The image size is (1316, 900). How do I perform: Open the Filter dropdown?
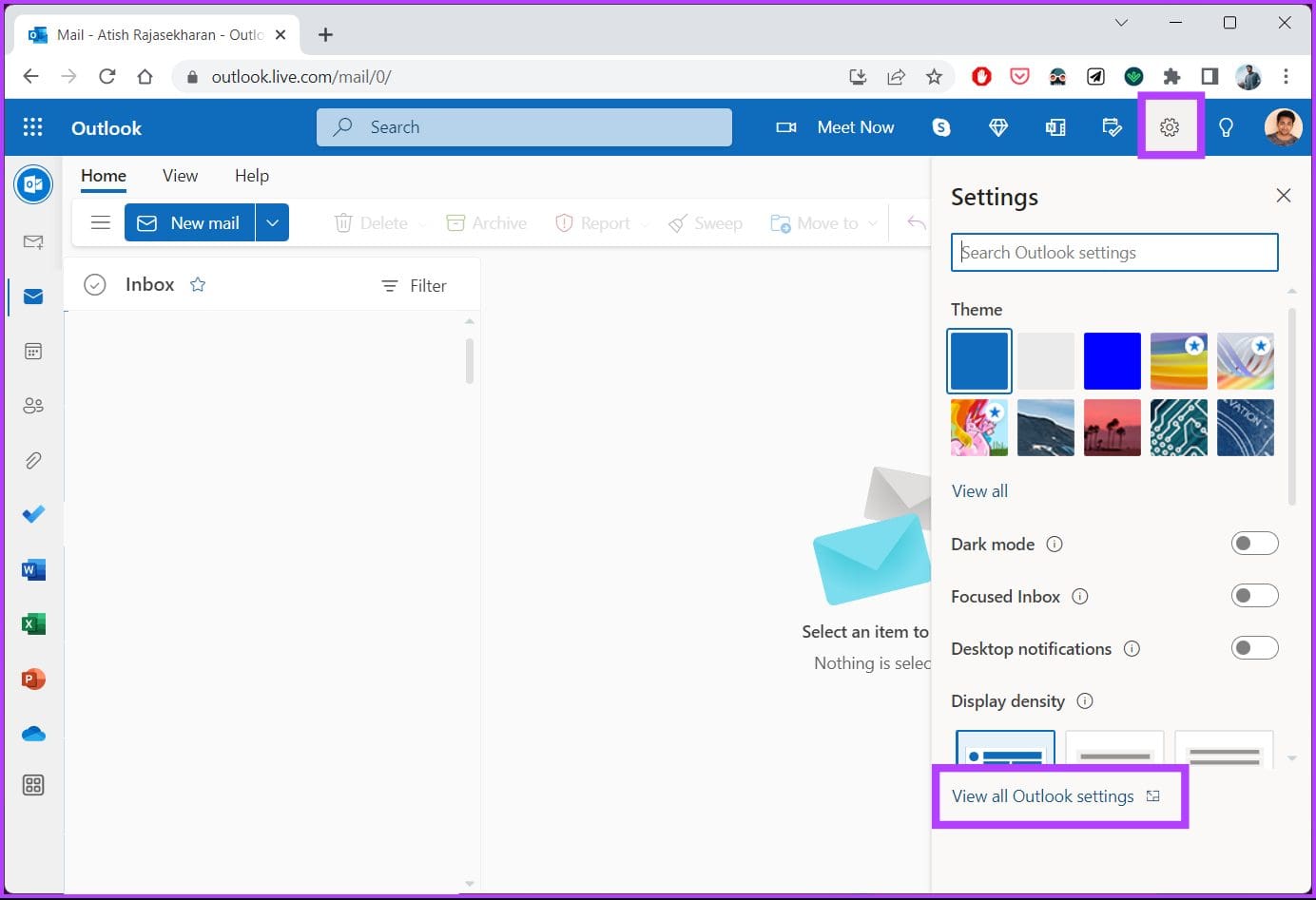click(414, 285)
